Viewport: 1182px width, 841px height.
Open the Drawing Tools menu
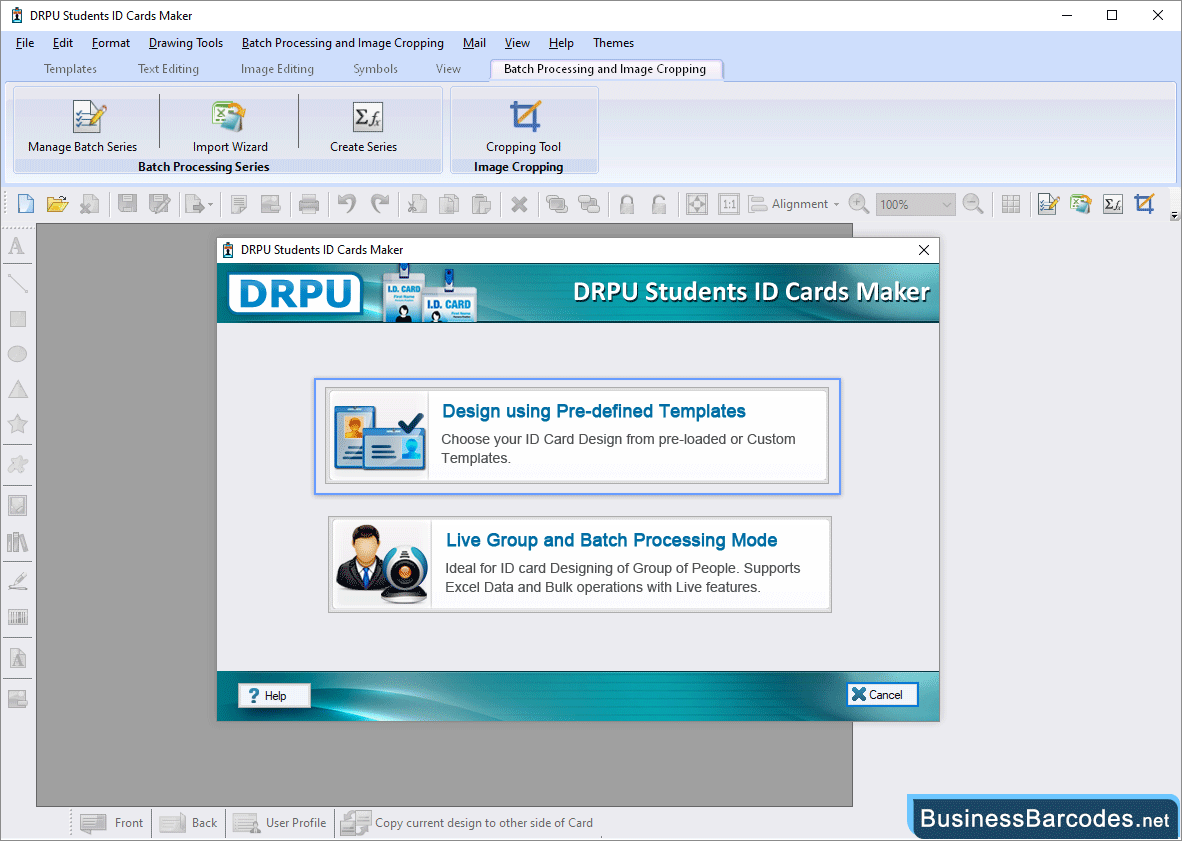pos(185,43)
